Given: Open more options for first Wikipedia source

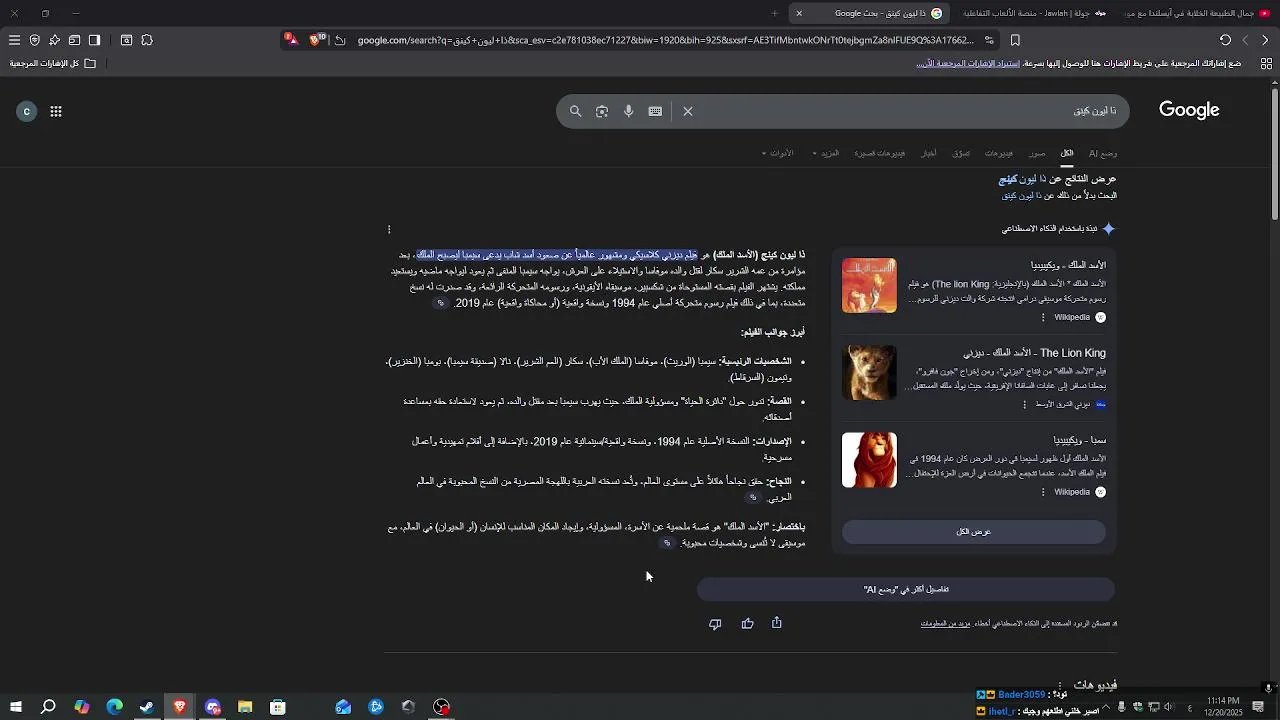Looking at the screenshot, I should (x=1043, y=317).
